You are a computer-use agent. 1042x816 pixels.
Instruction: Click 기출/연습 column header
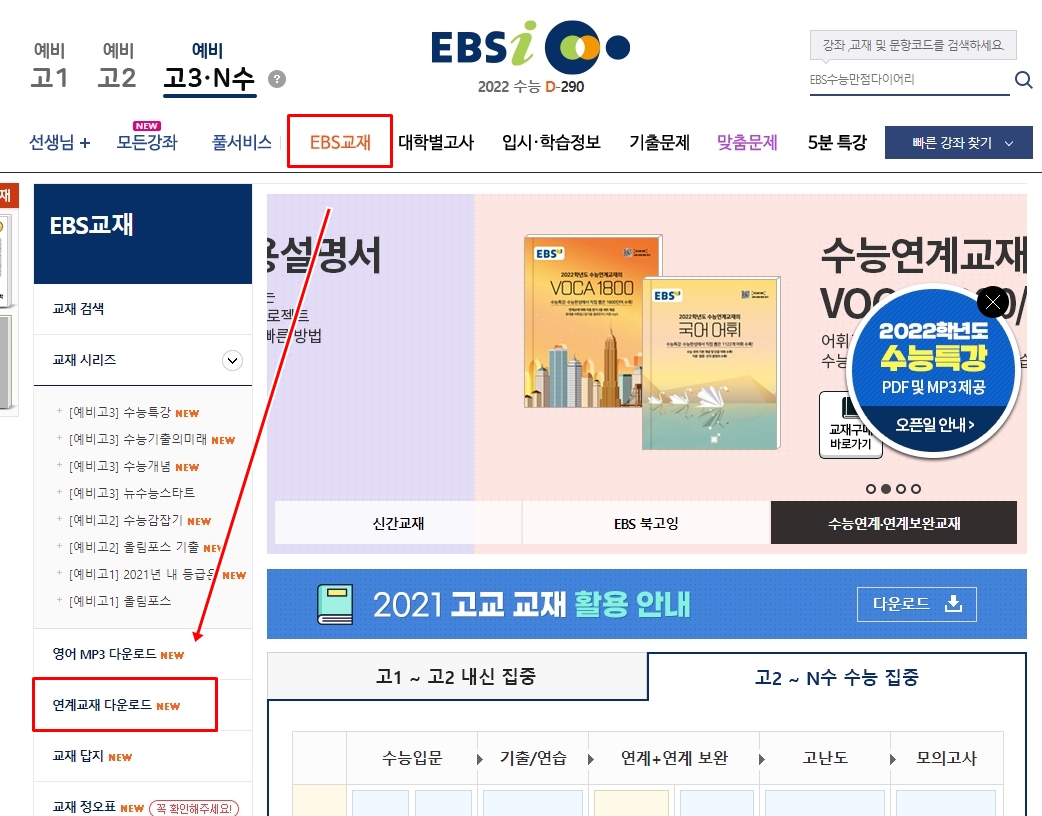(533, 758)
